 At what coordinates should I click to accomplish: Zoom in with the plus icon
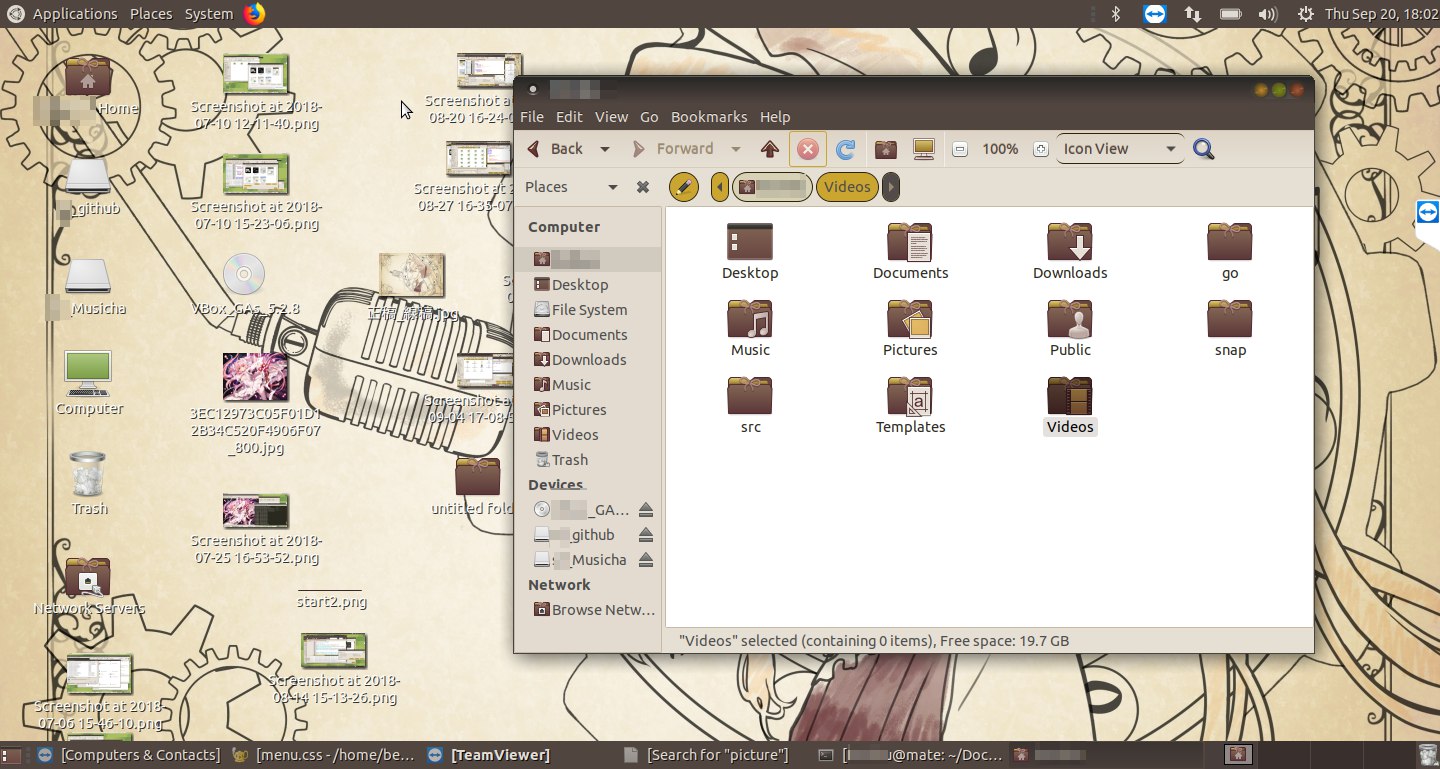[1040, 149]
